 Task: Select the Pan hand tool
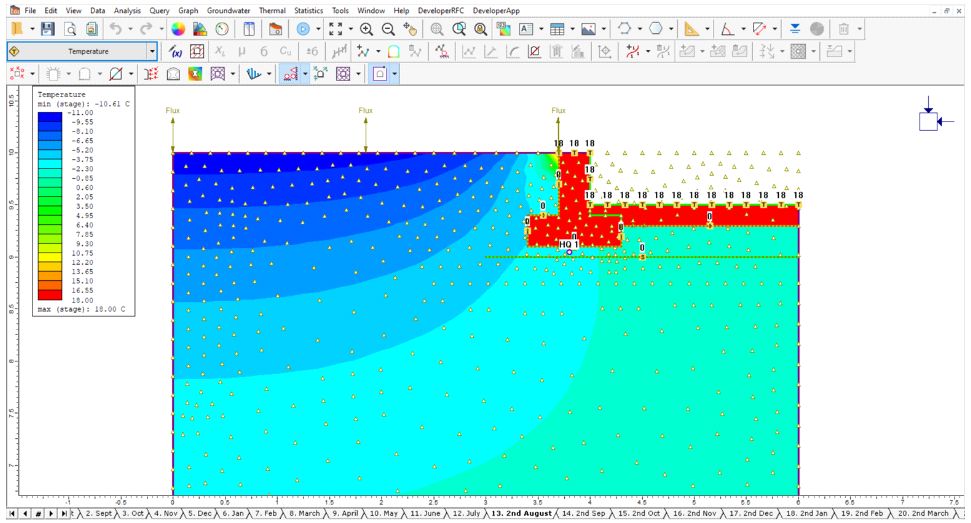pyautogui.click(x=410, y=30)
